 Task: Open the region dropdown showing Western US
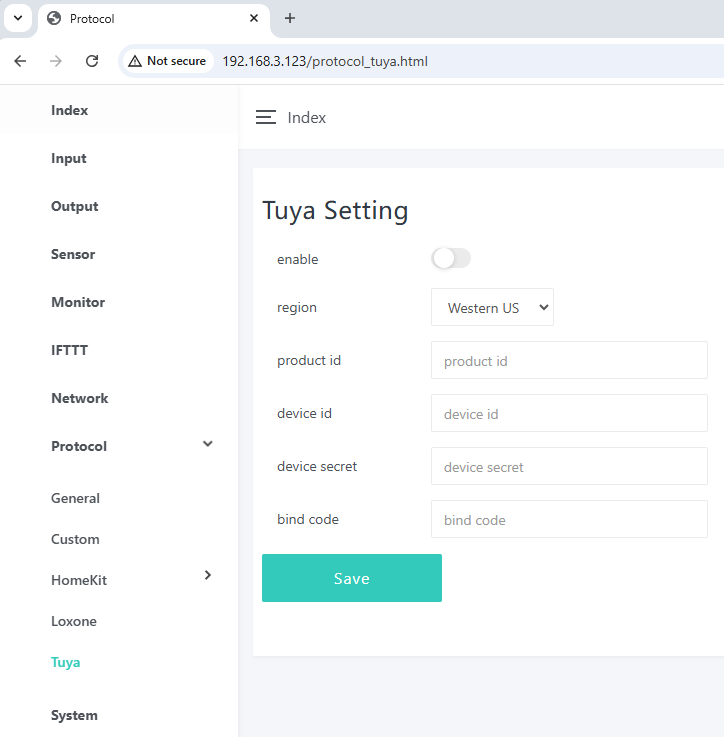(x=492, y=308)
